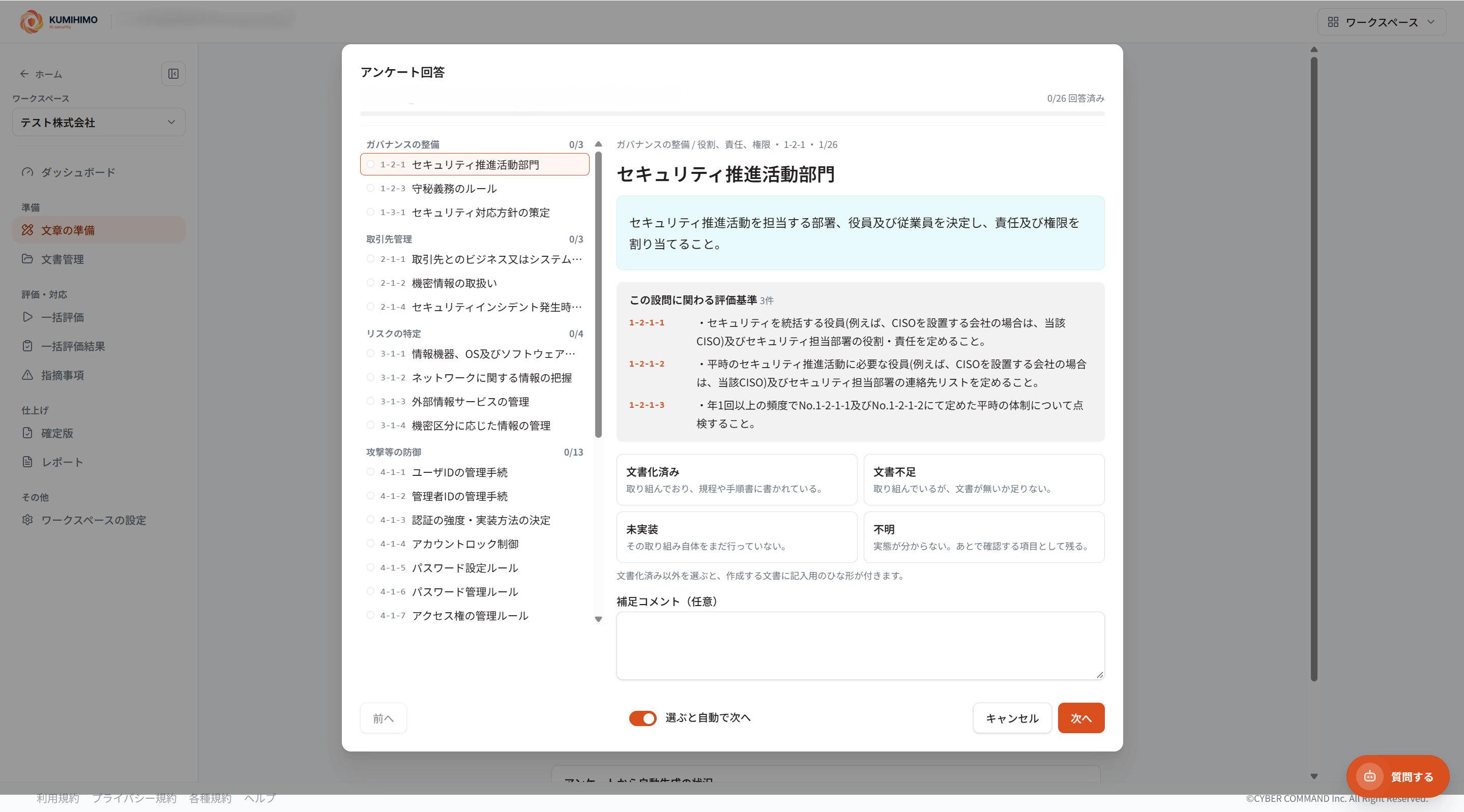
Task: Choose 文書不足 answer option
Action: tap(984, 479)
